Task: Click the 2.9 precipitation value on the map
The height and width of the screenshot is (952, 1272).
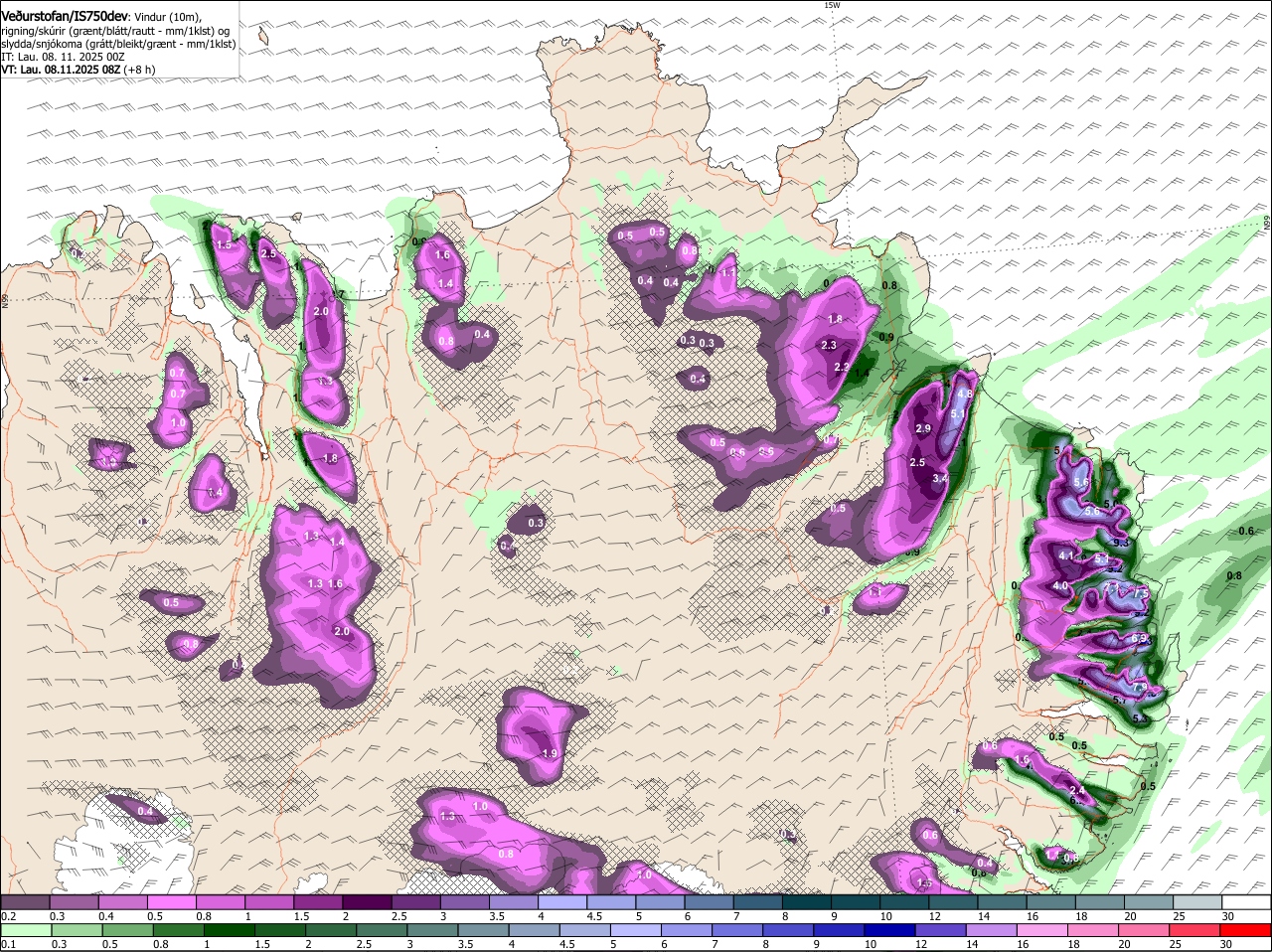Action: [922, 428]
